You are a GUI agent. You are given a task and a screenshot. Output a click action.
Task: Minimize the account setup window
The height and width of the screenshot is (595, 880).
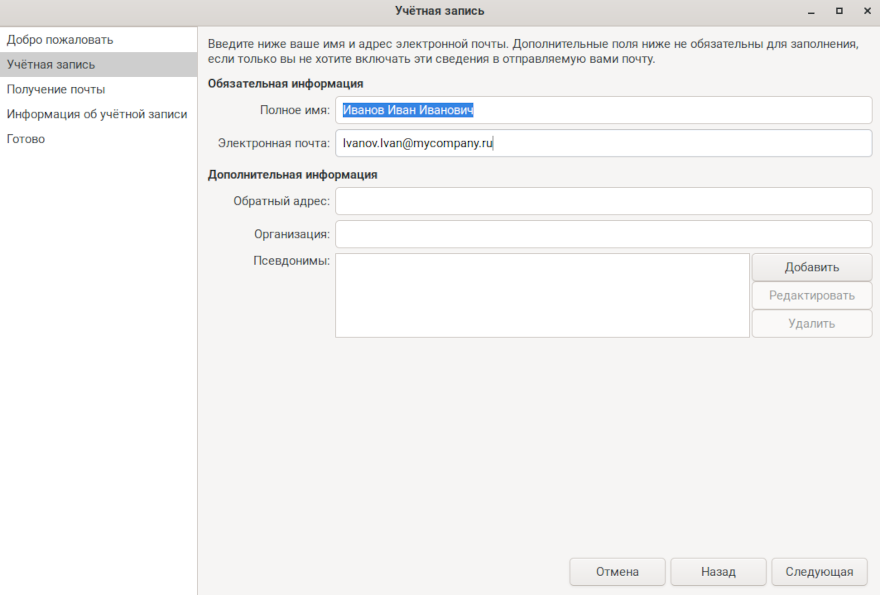[810, 11]
